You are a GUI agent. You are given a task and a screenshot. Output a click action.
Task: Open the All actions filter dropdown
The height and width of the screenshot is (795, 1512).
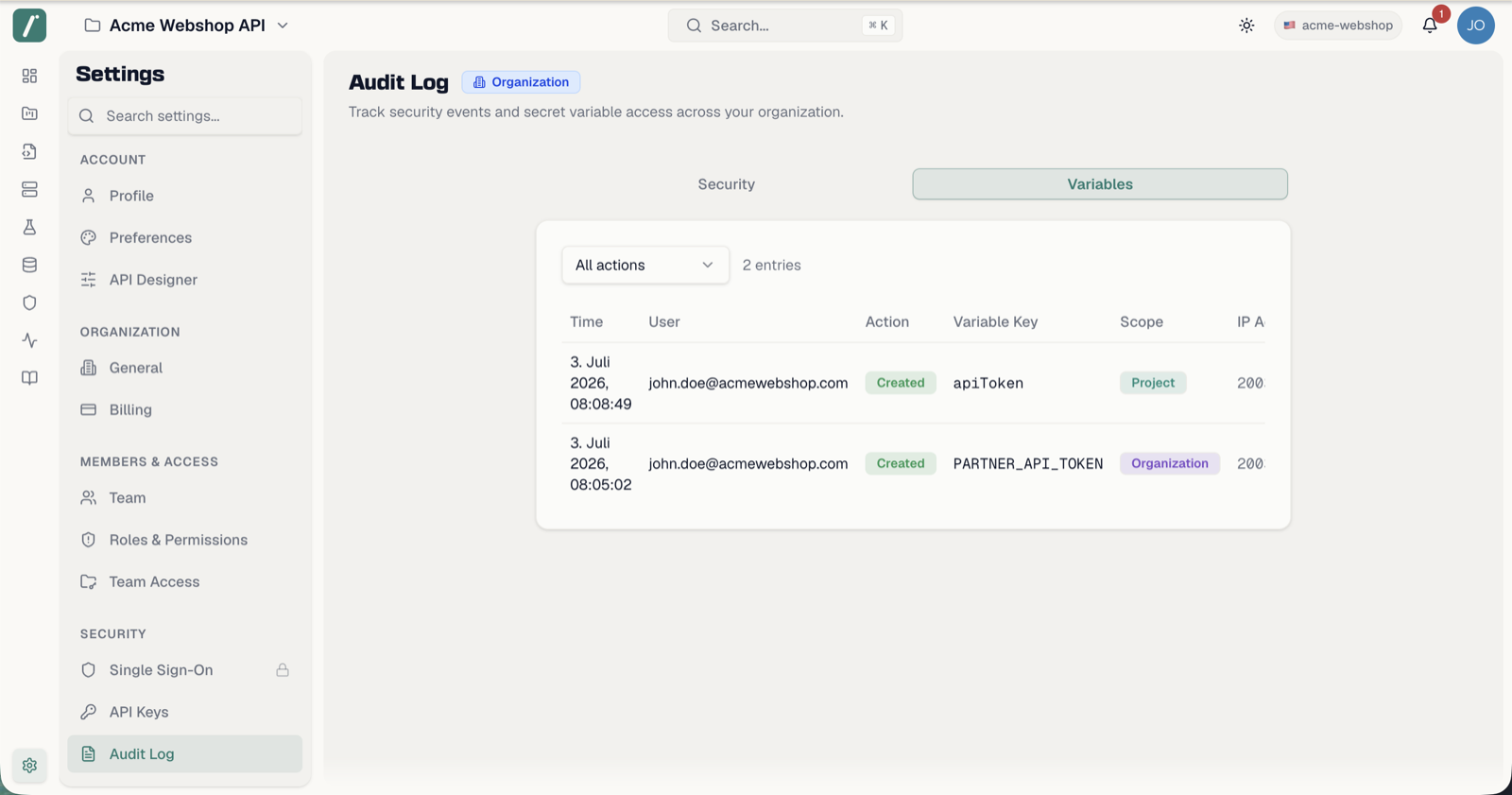tap(645, 265)
